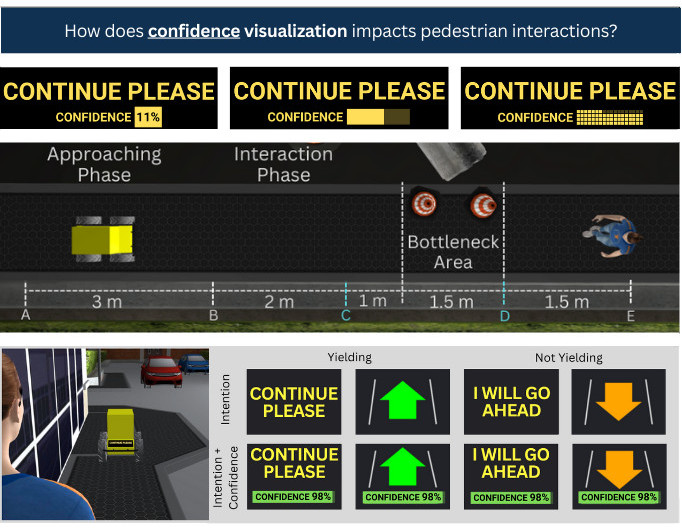Click the Intention-only CONTINUE PLEASE panel

(x=293, y=402)
